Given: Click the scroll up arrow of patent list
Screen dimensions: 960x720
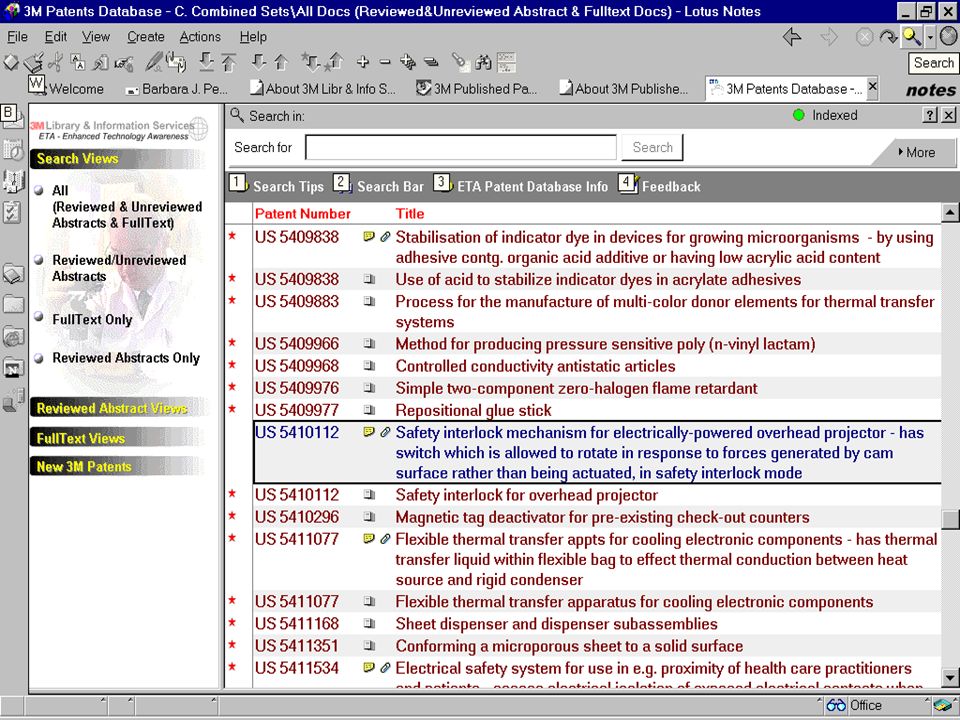Looking at the screenshot, I should coord(950,213).
